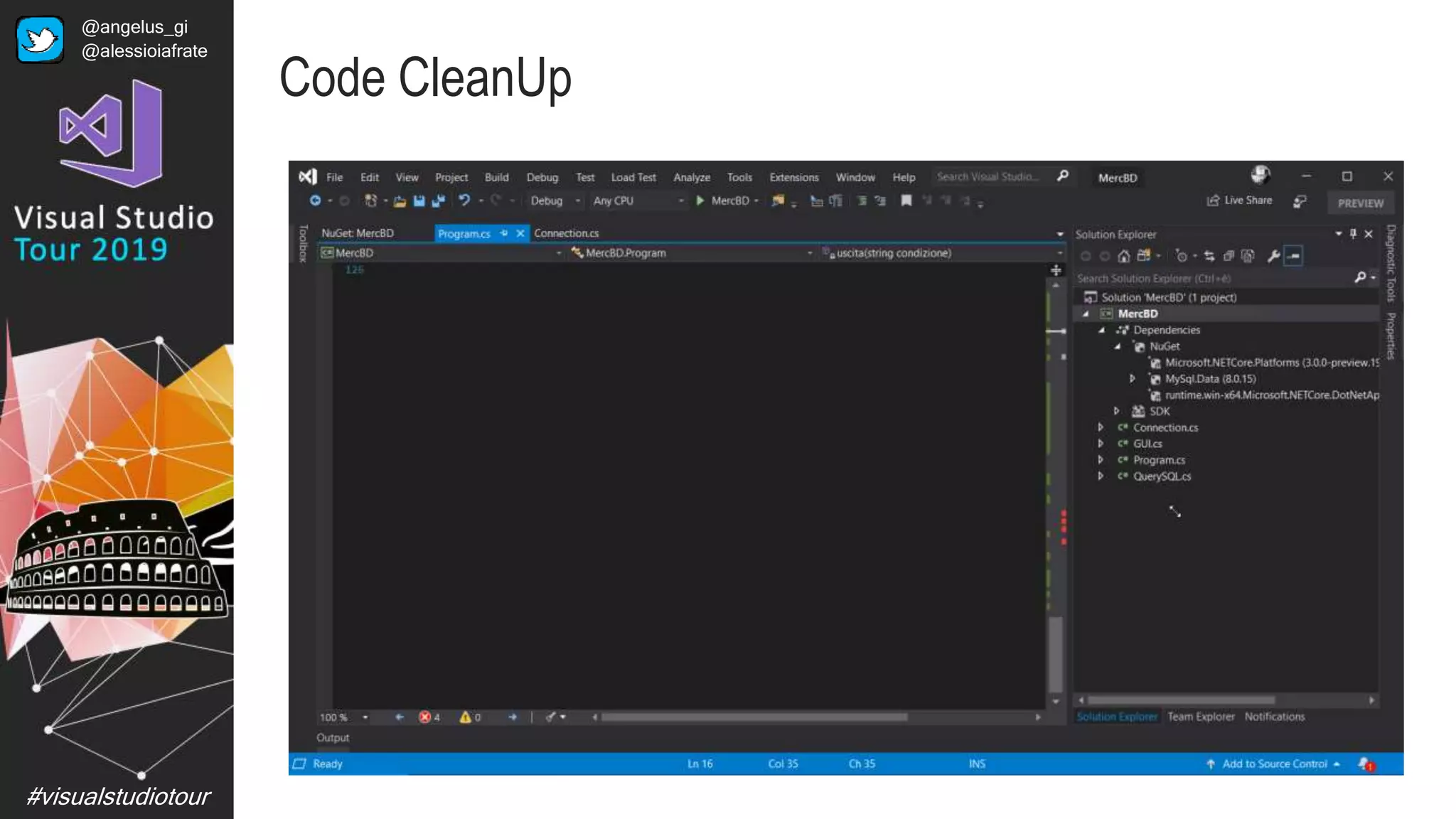The image size is (1456, 819).
Task: Expand the SDK node
Action: [x=1116, y=412]
